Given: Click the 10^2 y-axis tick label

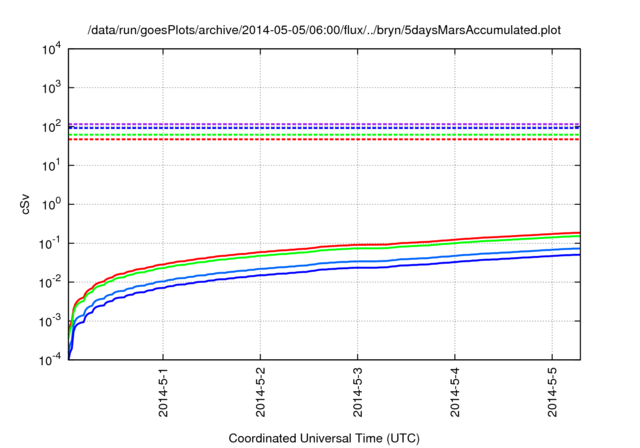Looking at the screenshot, I should (50, 127).
